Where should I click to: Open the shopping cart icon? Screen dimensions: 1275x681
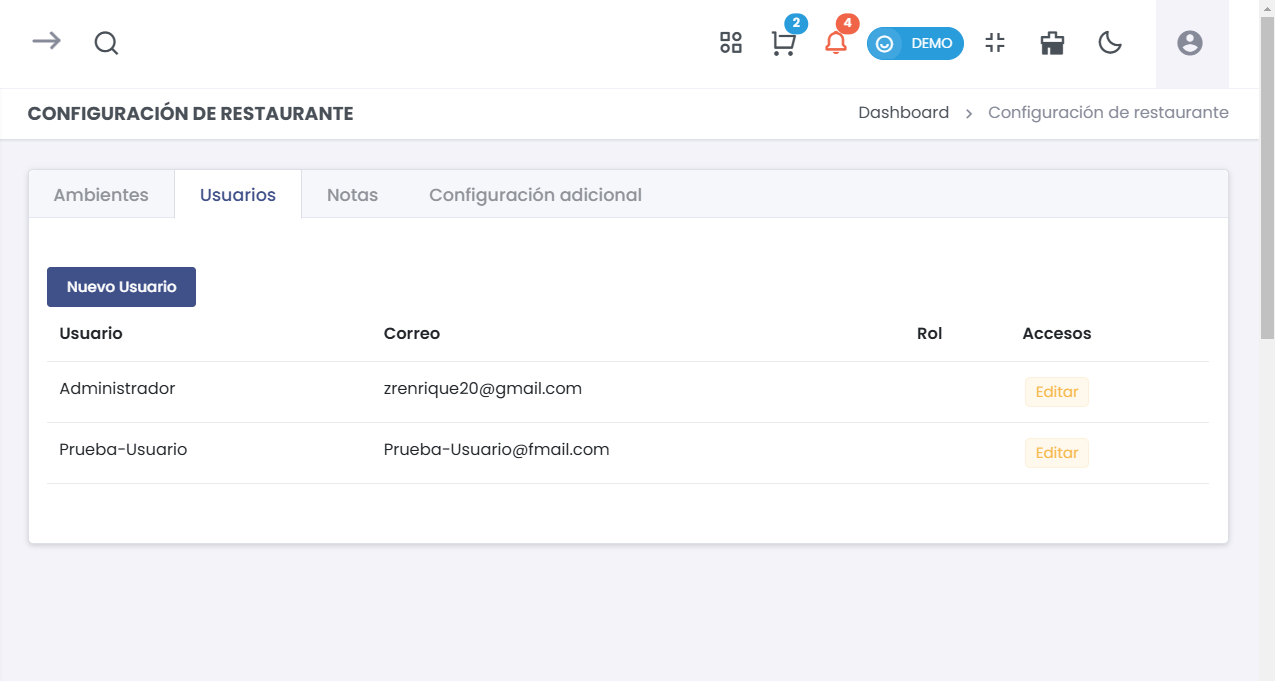tap(783, 44)
